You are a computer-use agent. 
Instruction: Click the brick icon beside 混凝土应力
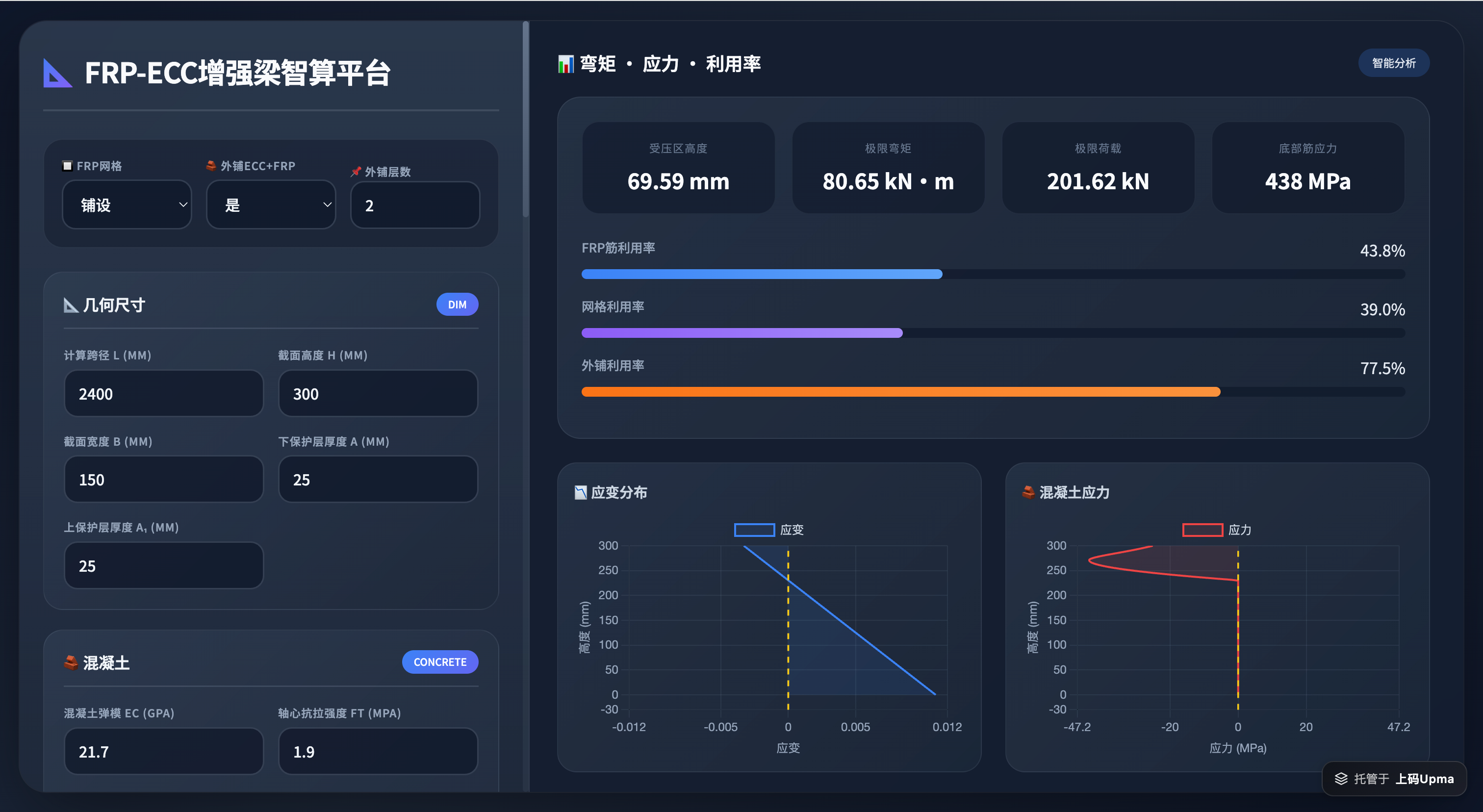click(x=1029, y=493)
